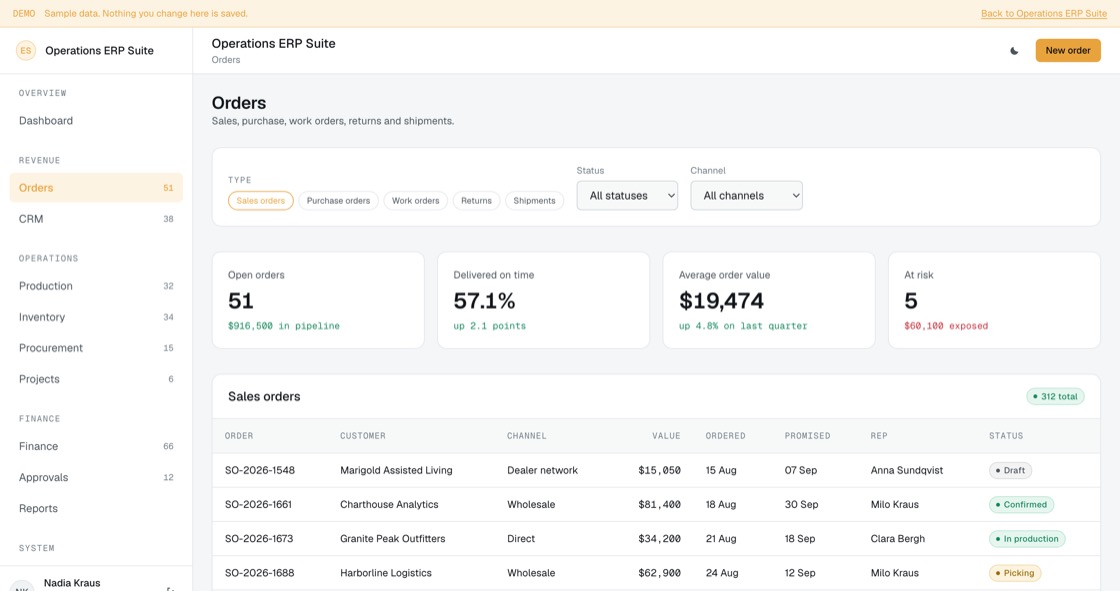This screenshot has width=1120, height=591.
Task: Click the Average order value card
Action: point(769,300)
